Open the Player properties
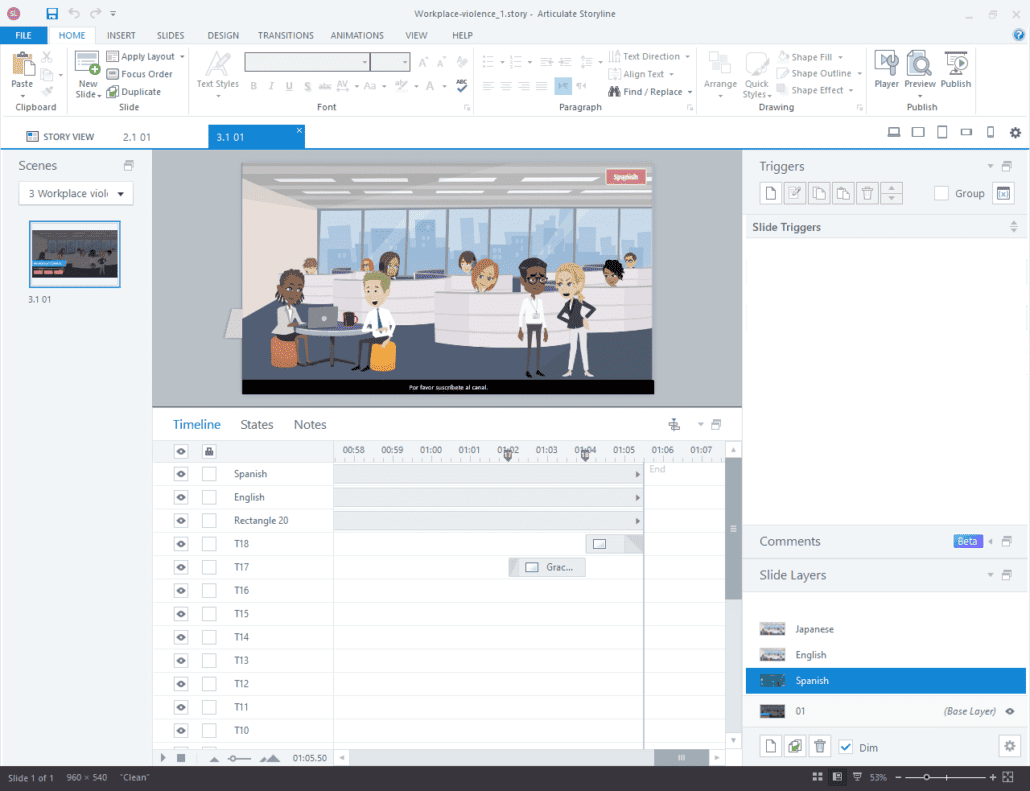The image size is (1030, 791). [886, 70]
